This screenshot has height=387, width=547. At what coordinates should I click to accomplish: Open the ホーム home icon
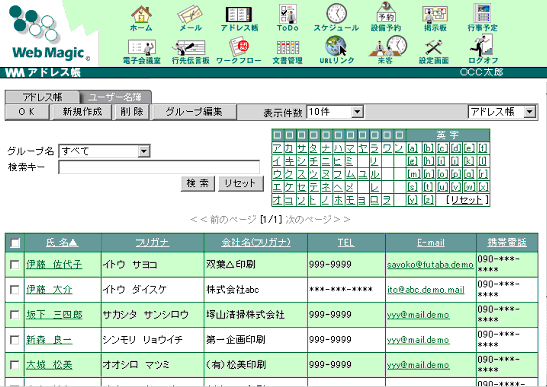click(141, 18)
